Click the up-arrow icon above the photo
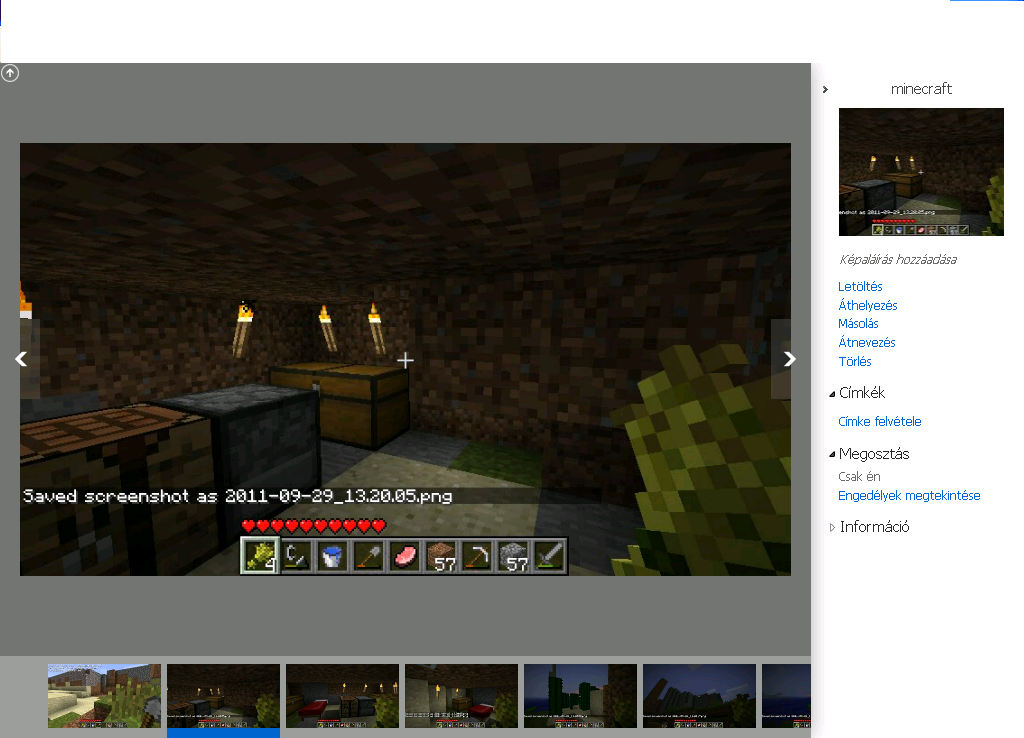 pyautogui.click(x=10, y=72)
